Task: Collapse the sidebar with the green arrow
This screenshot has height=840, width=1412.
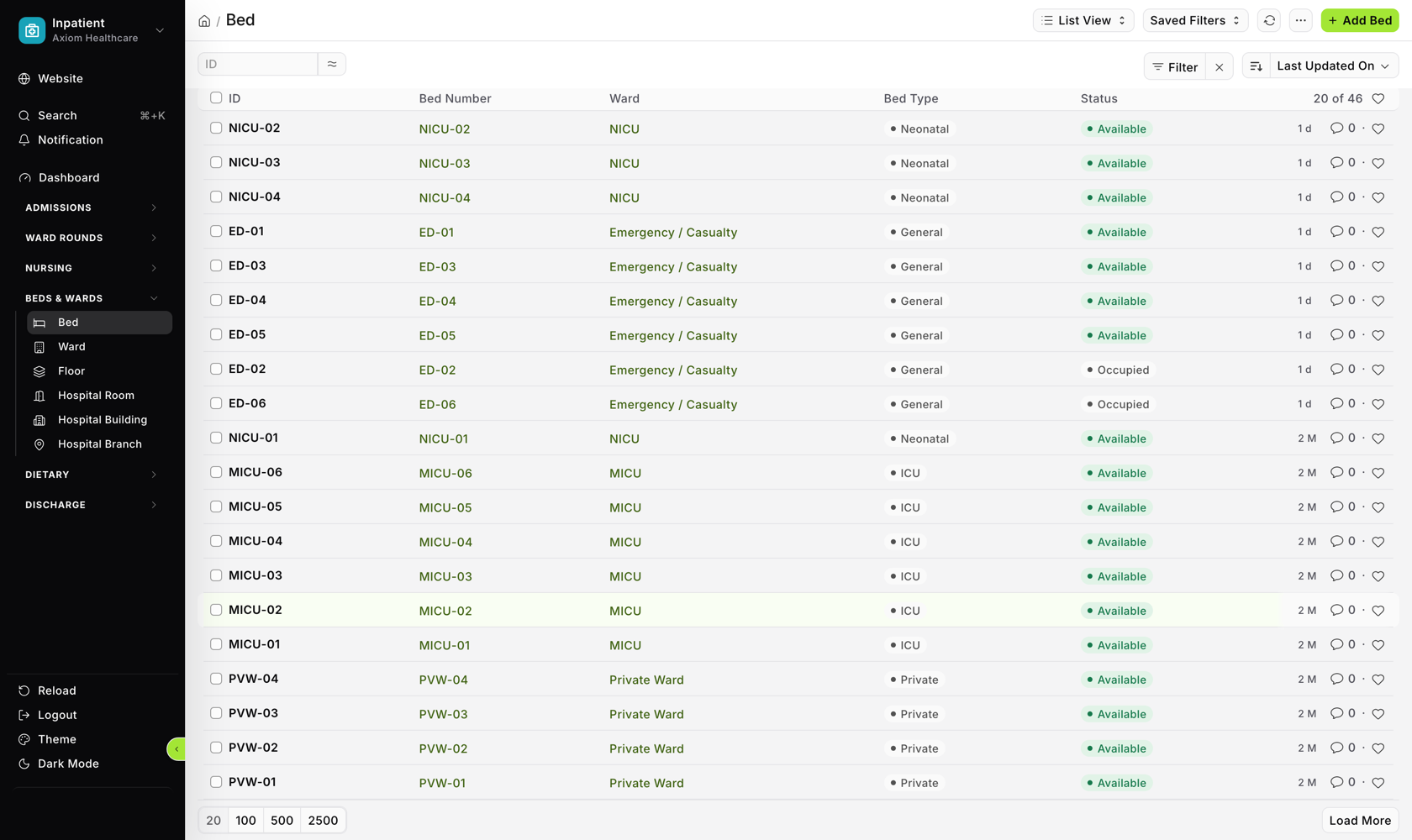Action: [176, 749]
